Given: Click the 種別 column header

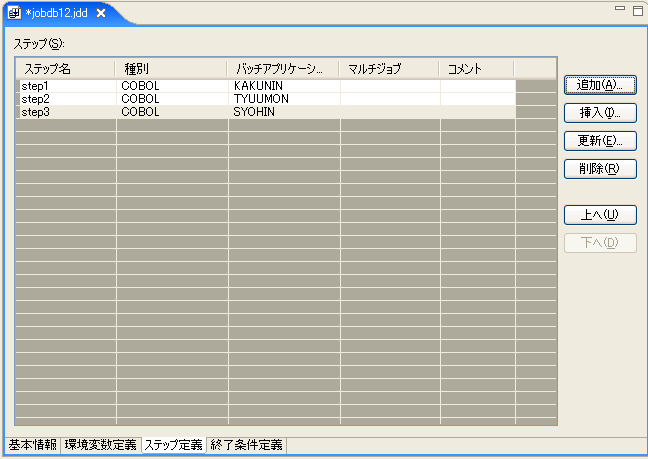Looking at the screenshot, I should tap(171, 69).
